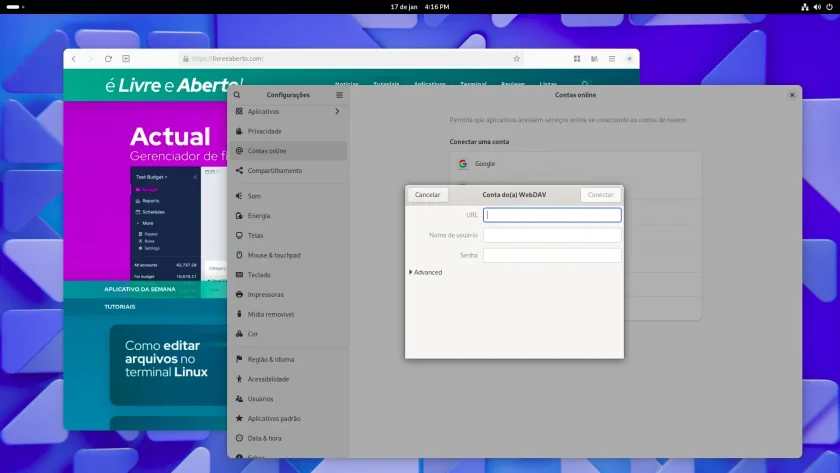Screen dimensions: 840x473
Task: Bookmark the page with the star icon
Action: 516,59
